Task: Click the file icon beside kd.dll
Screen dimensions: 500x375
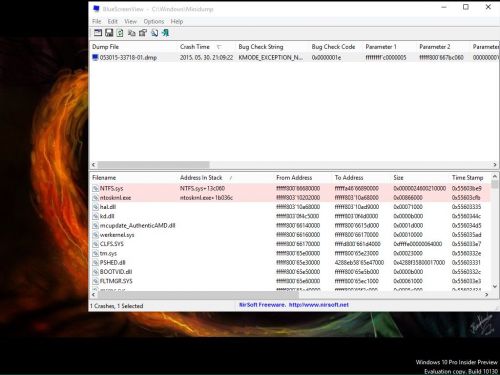Action: [96, 216]
